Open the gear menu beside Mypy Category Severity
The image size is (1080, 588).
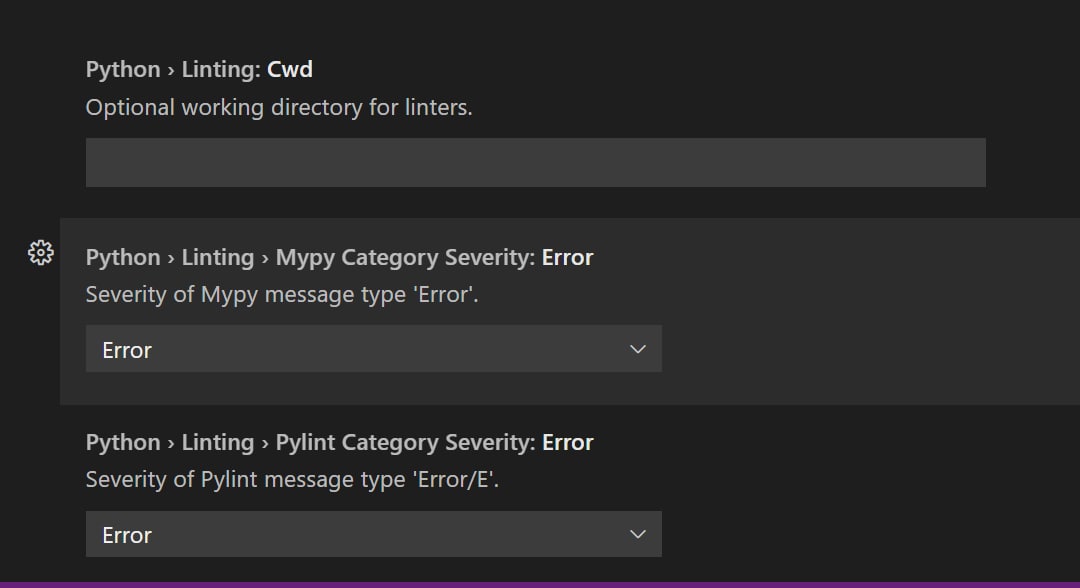click(41, 253)
